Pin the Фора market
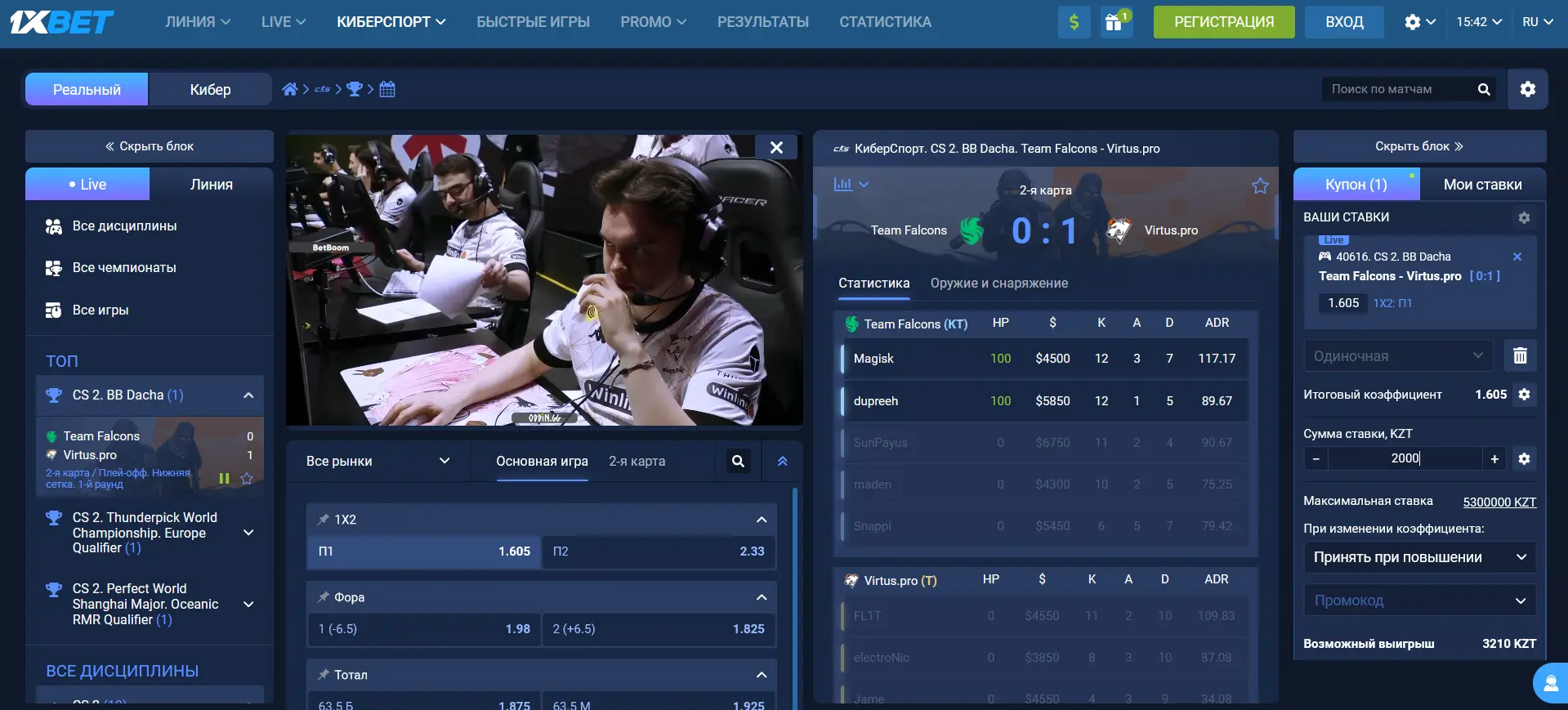 click(324, 597)
